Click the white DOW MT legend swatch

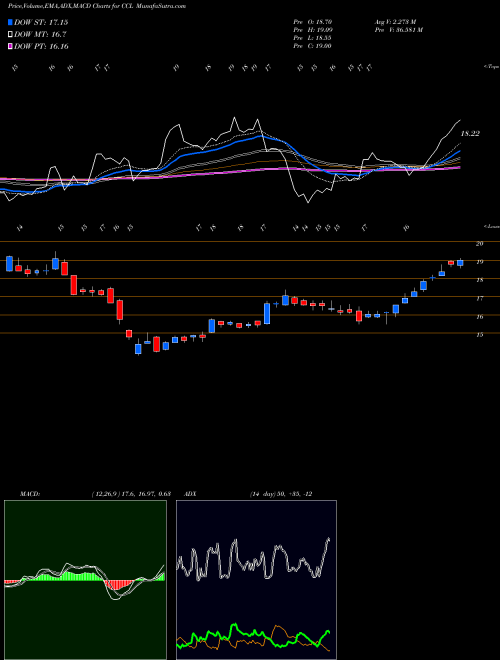tap(10, 35)
